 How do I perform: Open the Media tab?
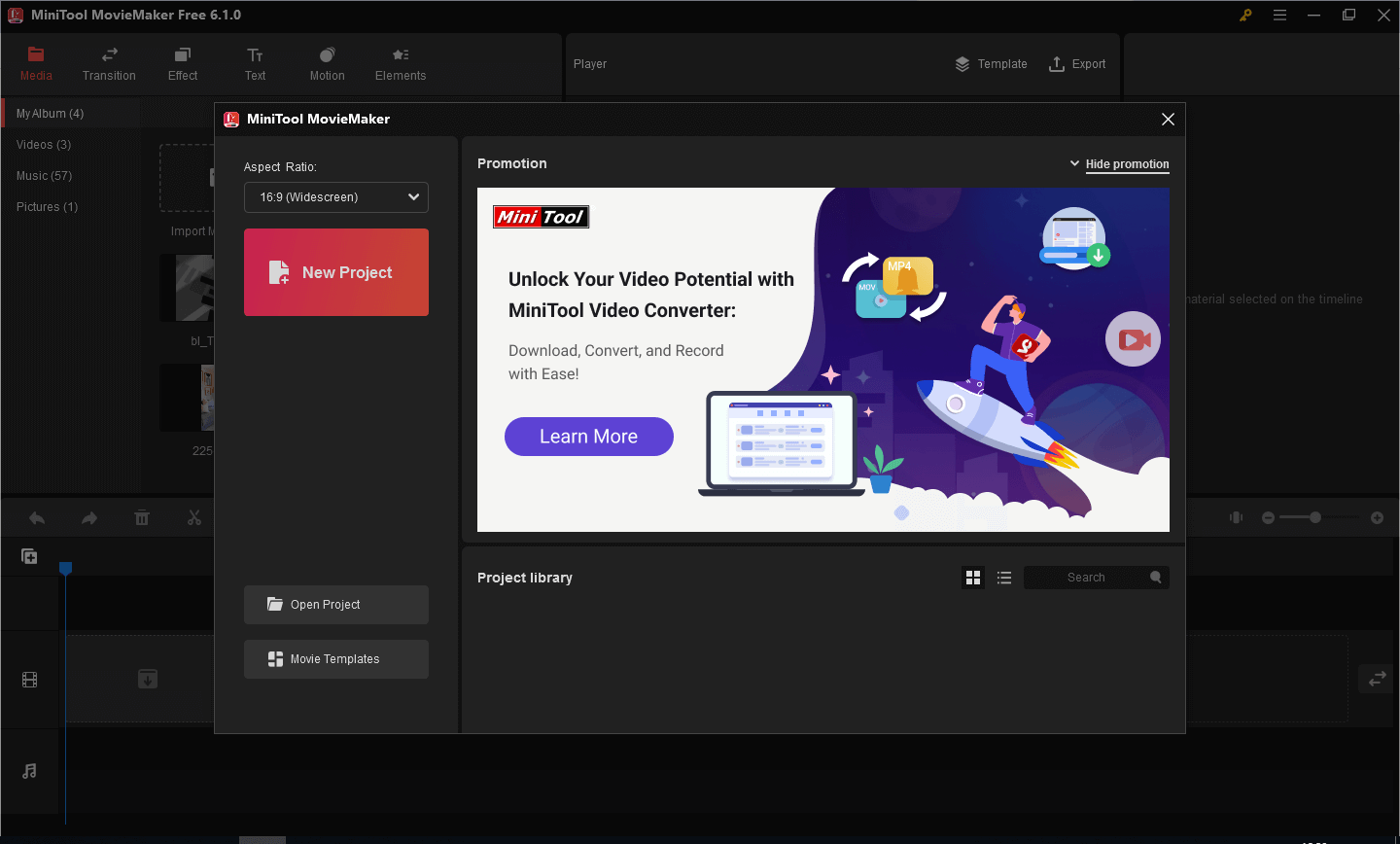(36, 64)
